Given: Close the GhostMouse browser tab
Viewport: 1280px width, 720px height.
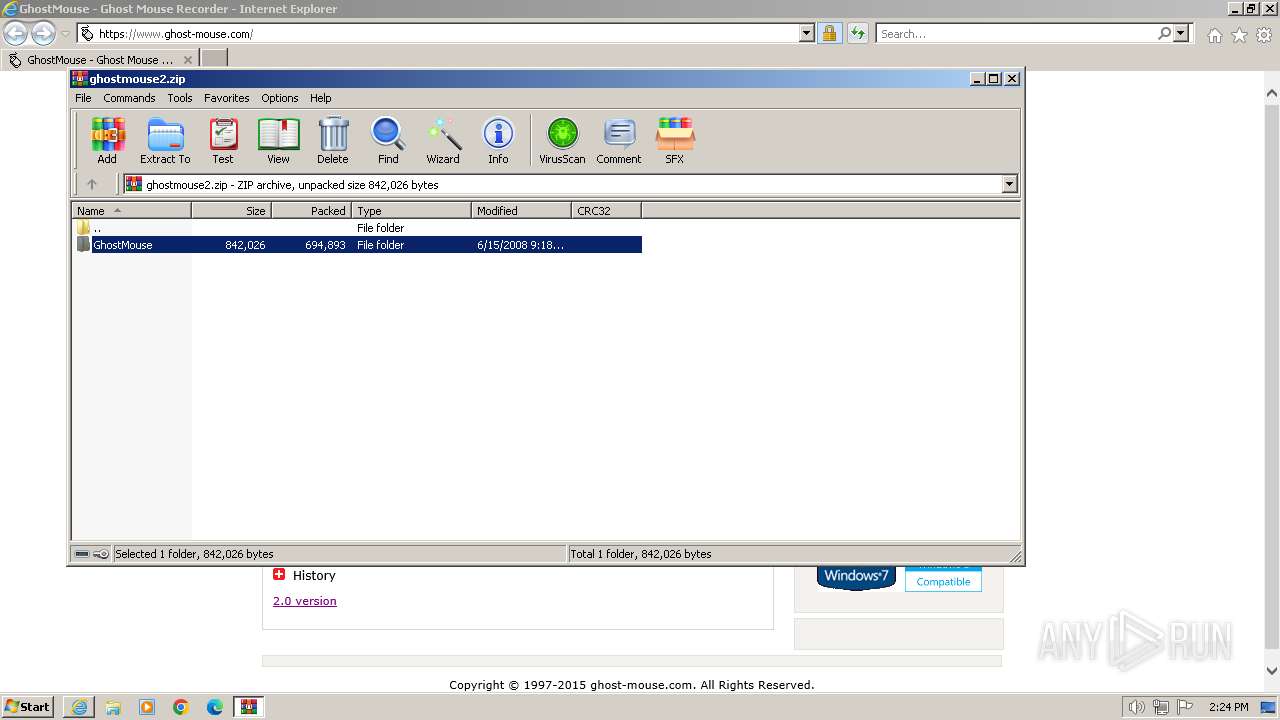Looking at the screenshot, I should 187,60.
